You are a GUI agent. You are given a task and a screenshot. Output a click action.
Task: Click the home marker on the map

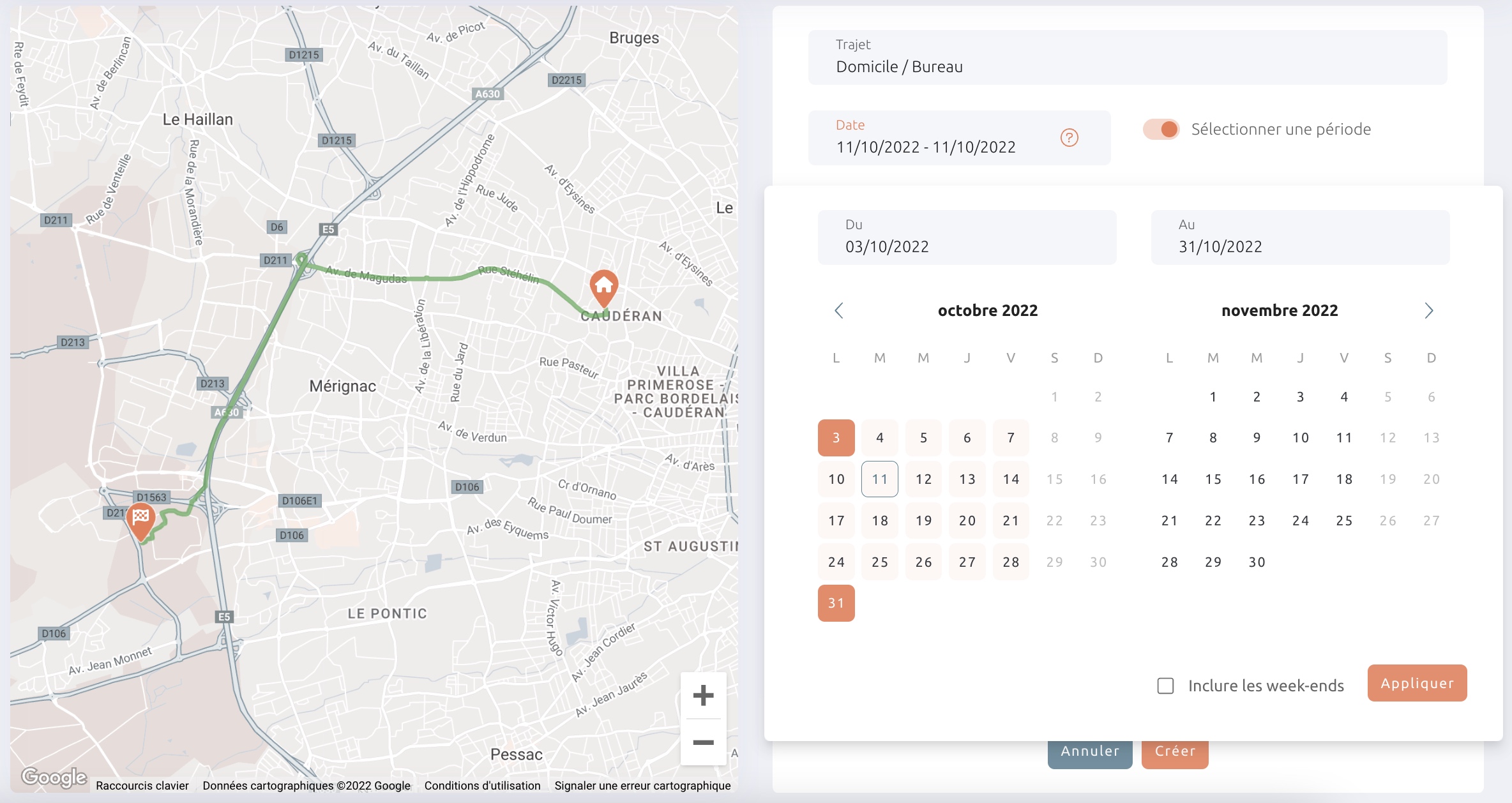tap(603, 287)
